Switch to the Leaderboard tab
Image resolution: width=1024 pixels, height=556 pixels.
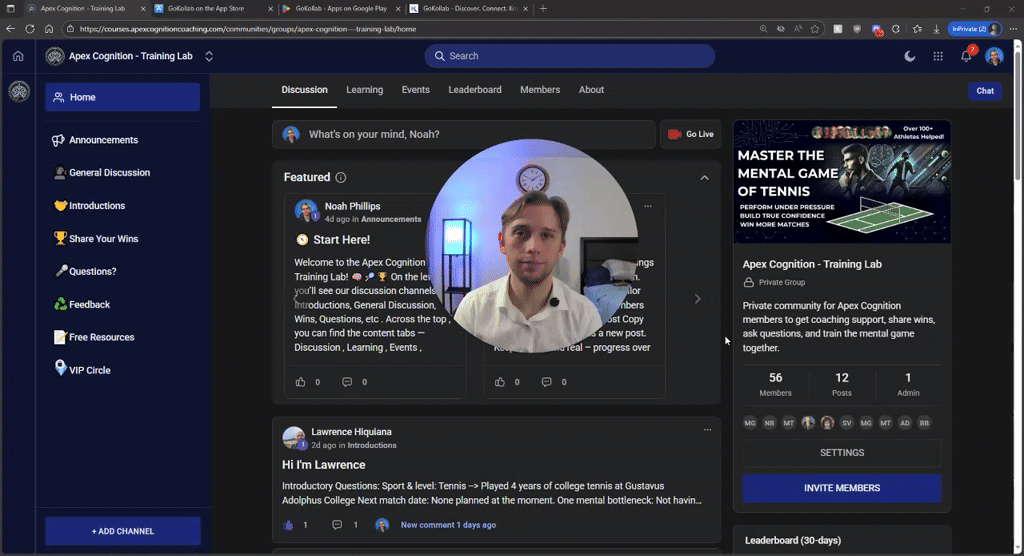pyautogui.click(x=475, y=90)
